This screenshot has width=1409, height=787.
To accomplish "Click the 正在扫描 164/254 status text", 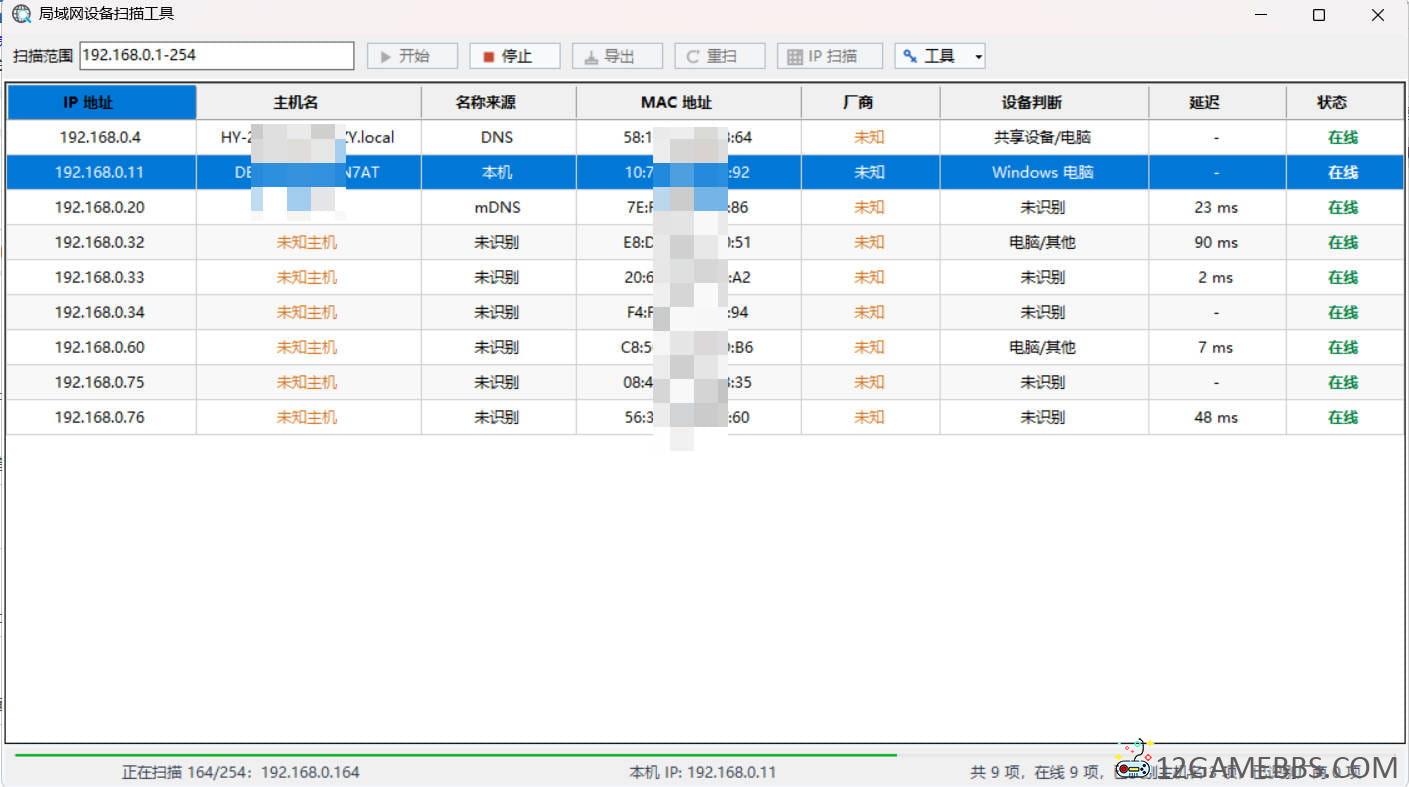I will click(240, 772).
